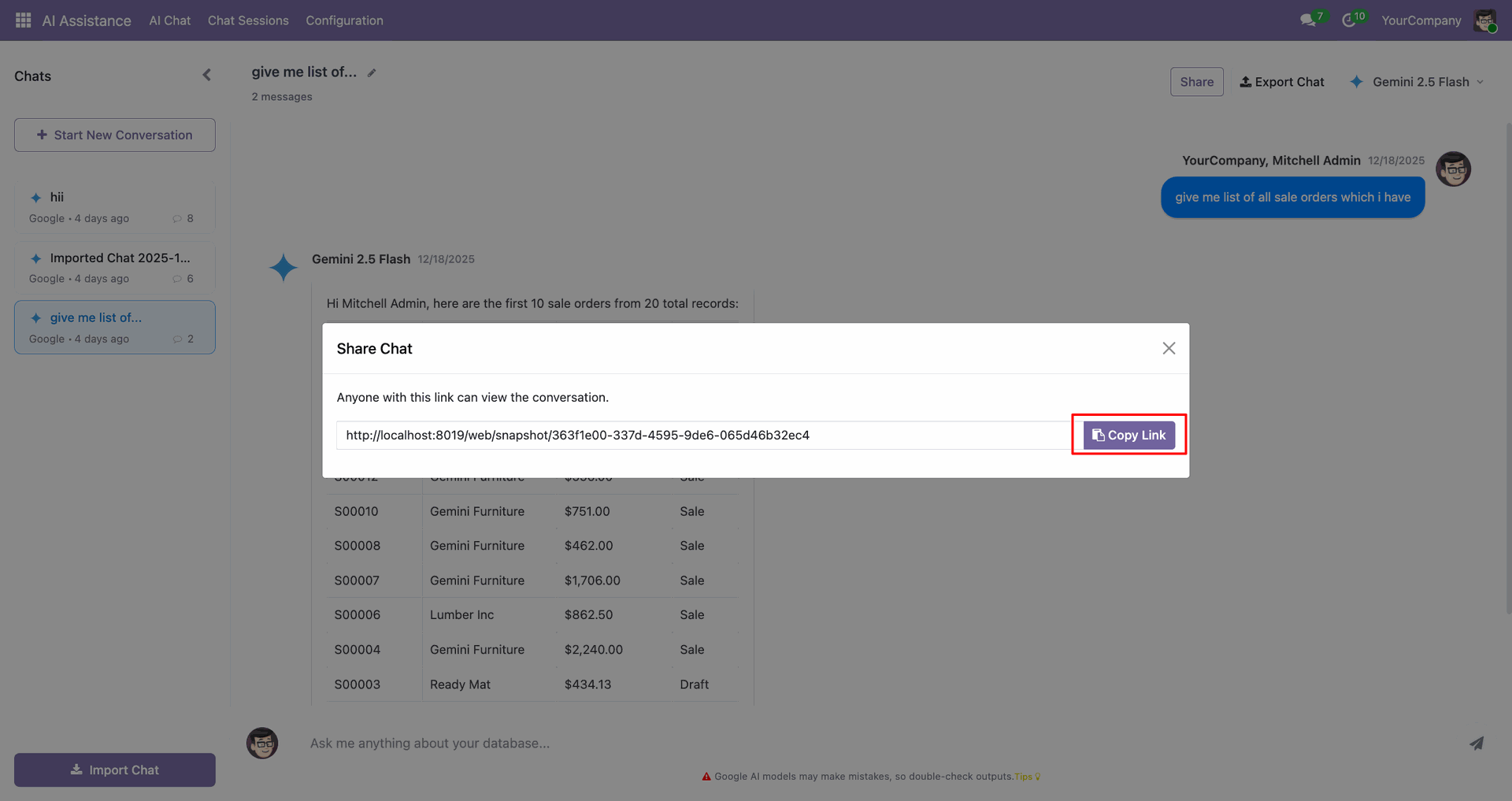Open the apps grid menu icon
This screenshot has height=801, width=1512.
pyautogui.click(x=24, y=20)
